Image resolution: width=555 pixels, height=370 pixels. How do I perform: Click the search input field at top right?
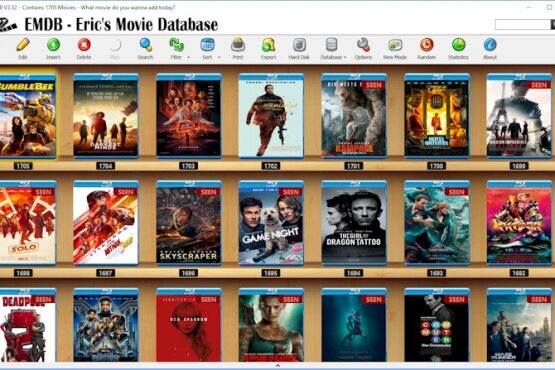point(522,24)
